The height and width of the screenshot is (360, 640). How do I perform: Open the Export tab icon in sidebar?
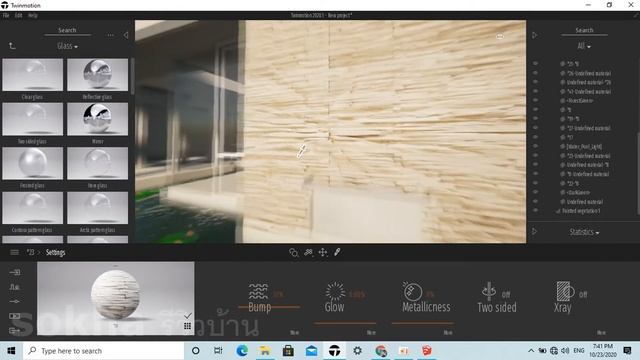tap(15, 330)
